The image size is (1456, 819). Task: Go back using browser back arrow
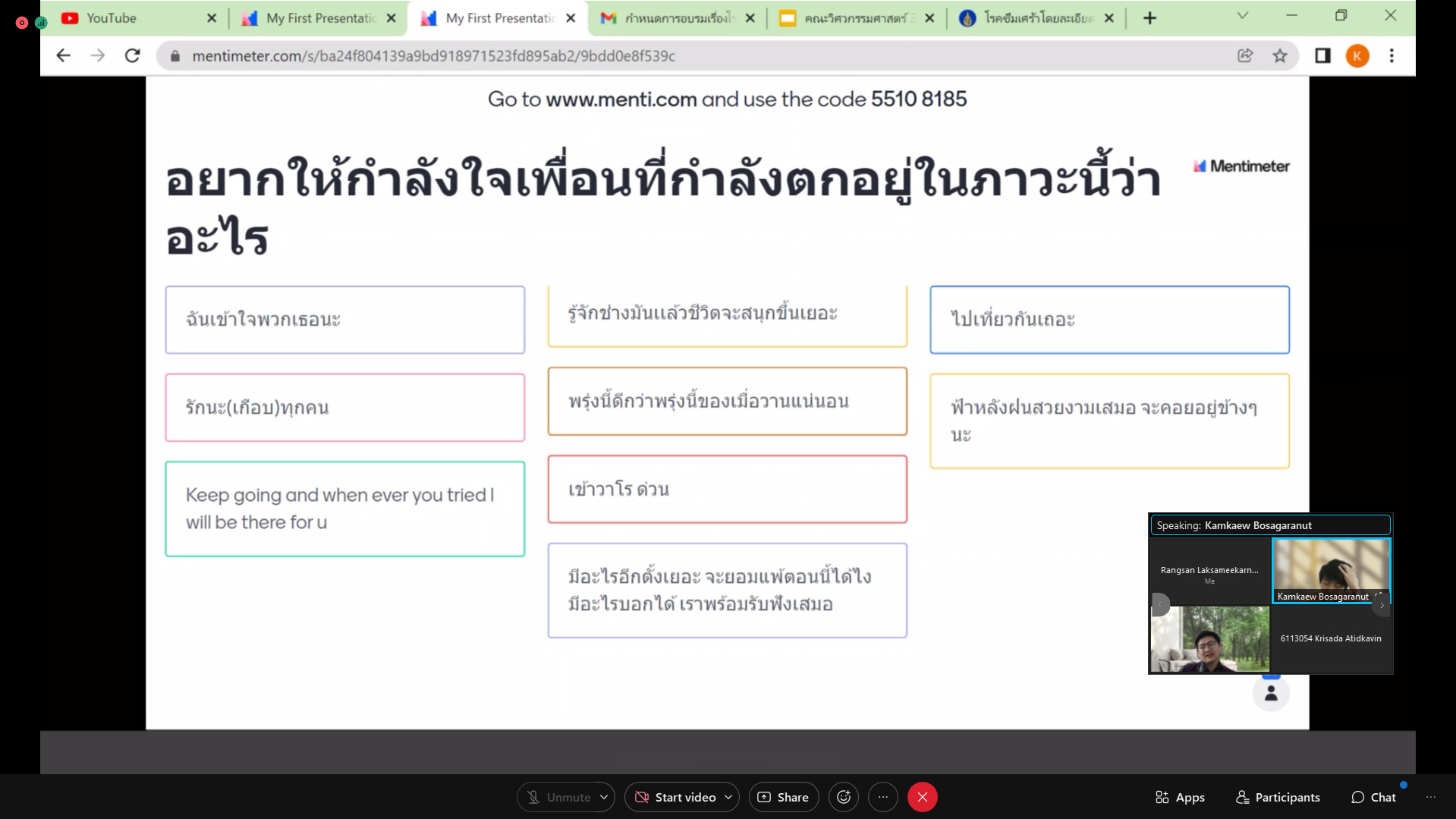(x=64, y=55)
